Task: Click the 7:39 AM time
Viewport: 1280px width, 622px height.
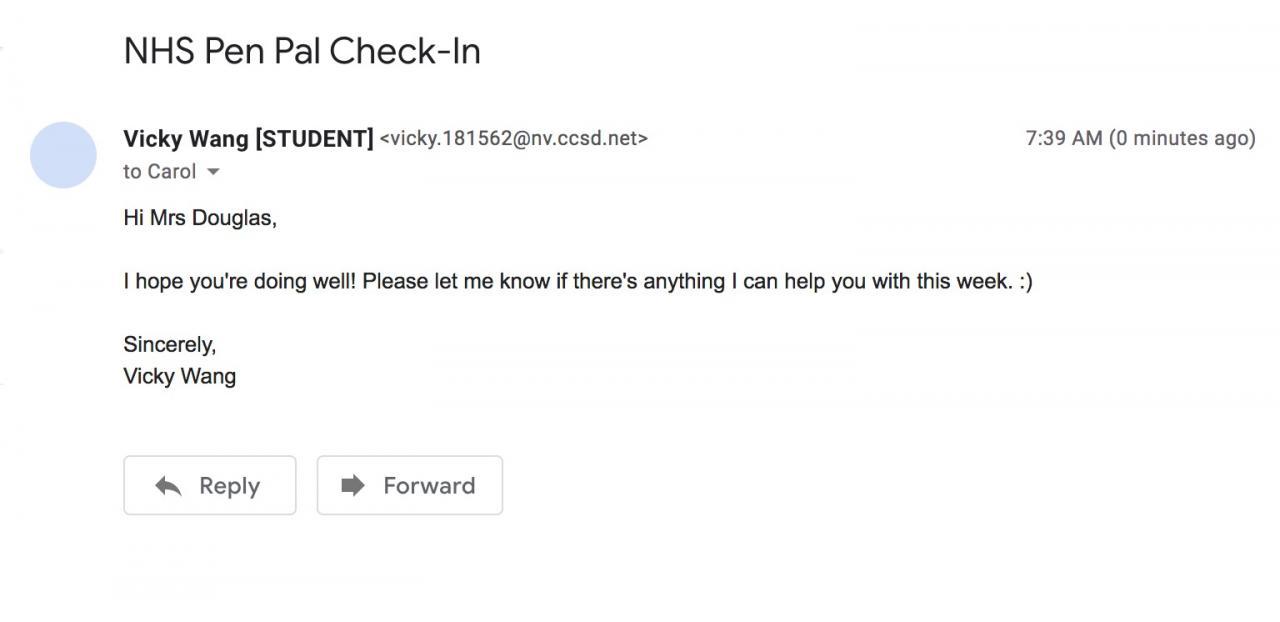Action: [1063, 139]
